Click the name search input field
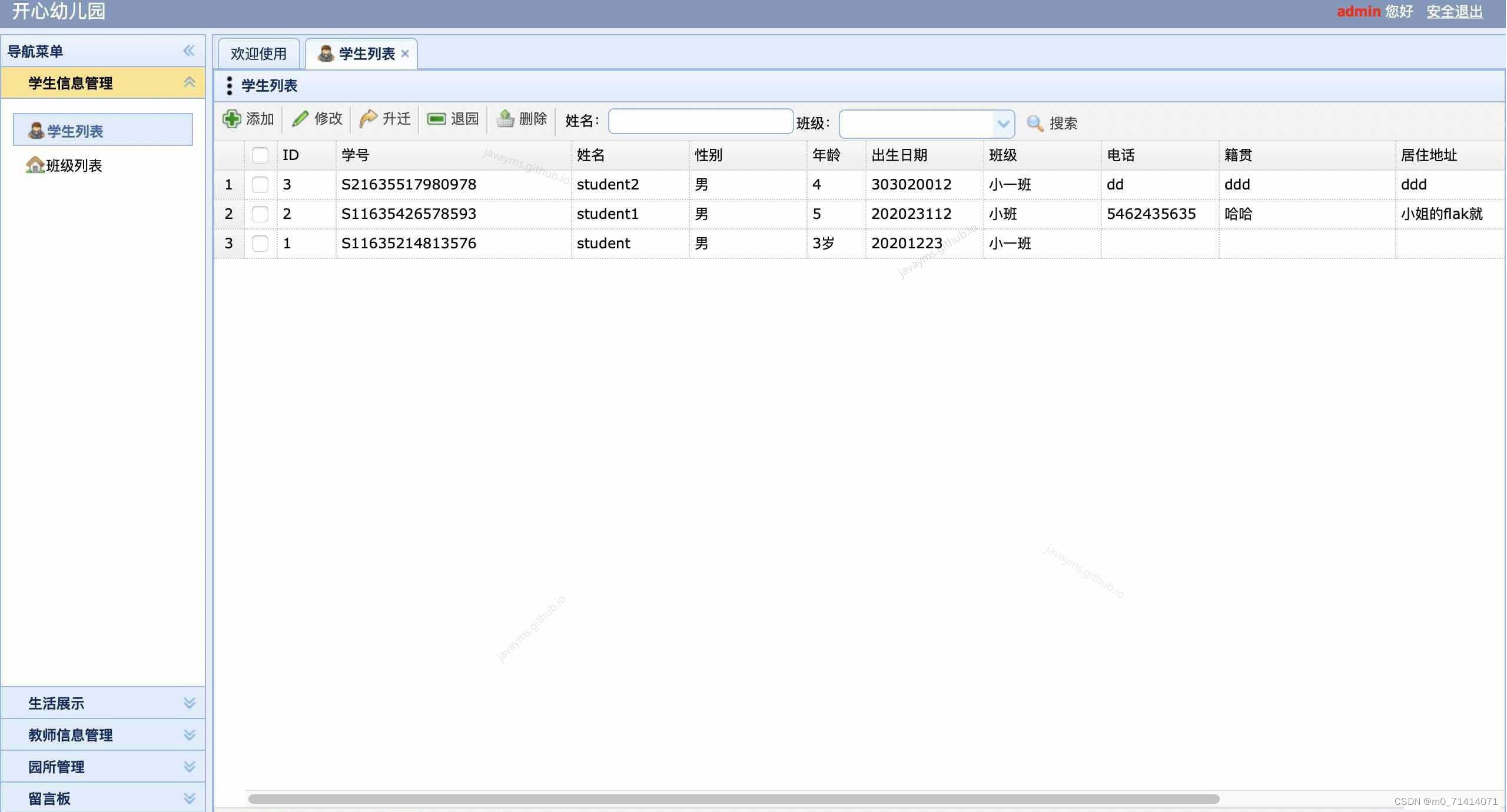1507x812 pixels. [700, 121]
